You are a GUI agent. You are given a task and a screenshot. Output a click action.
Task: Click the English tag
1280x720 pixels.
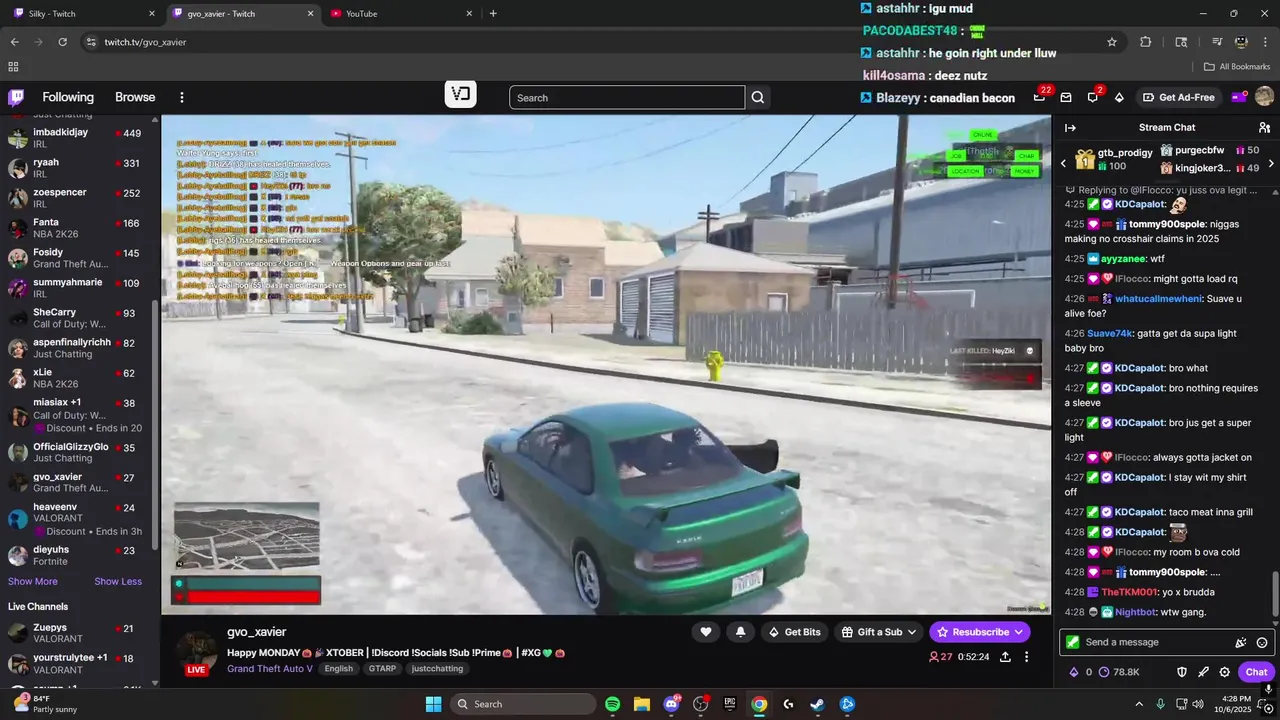tap(339, 668)
